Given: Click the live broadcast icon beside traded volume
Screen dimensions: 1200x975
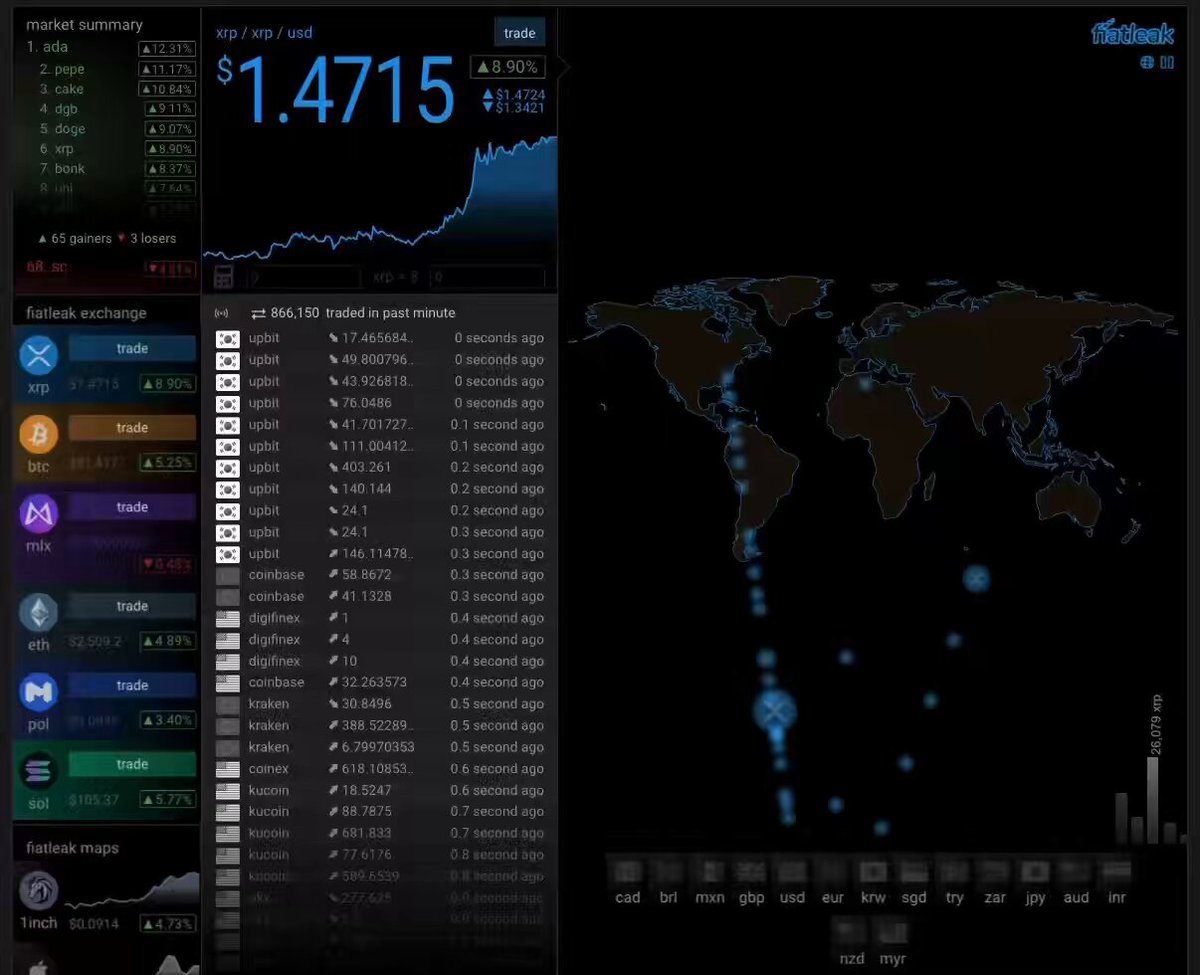Looking at the screenshot, I should tap(222, 313).
